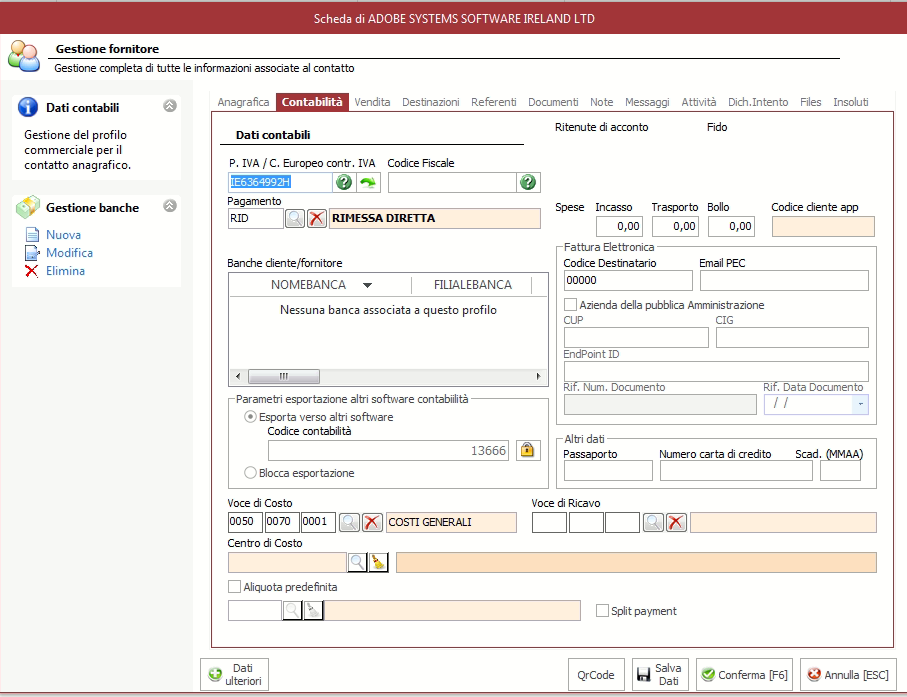Select Esporta verso altri software radio

(250, 417)
